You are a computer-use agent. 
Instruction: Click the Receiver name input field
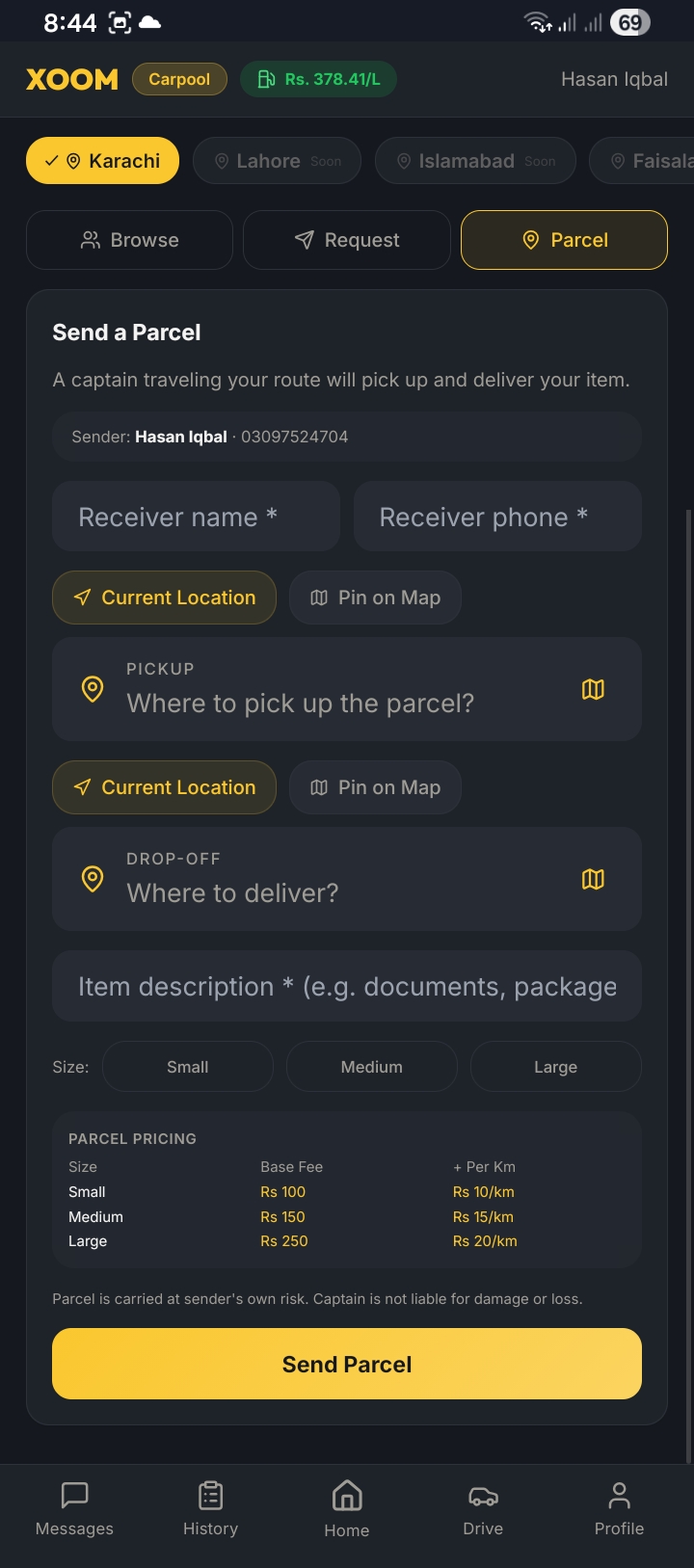[x=196, y=517]
